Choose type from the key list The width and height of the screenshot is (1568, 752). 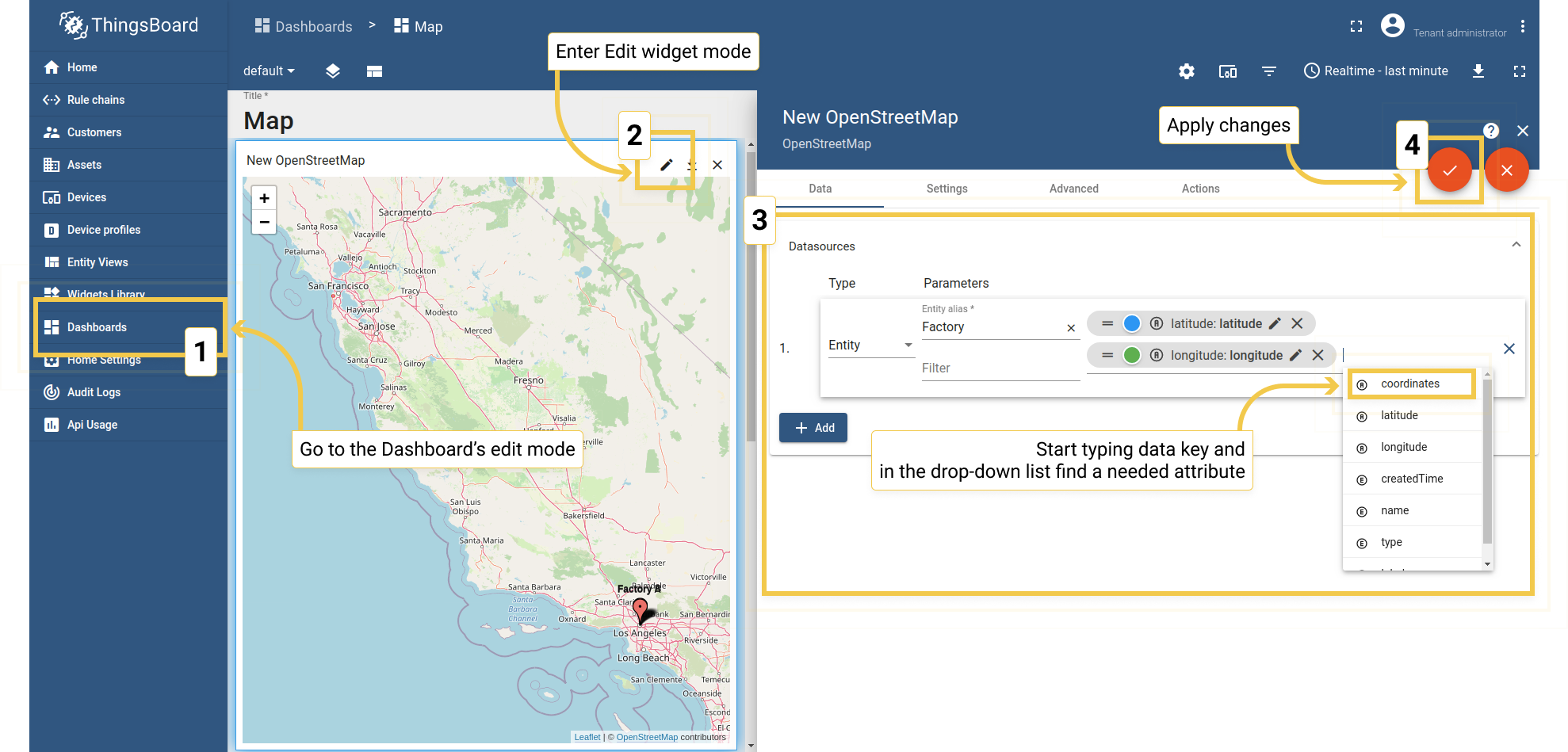coord(1411,542)
